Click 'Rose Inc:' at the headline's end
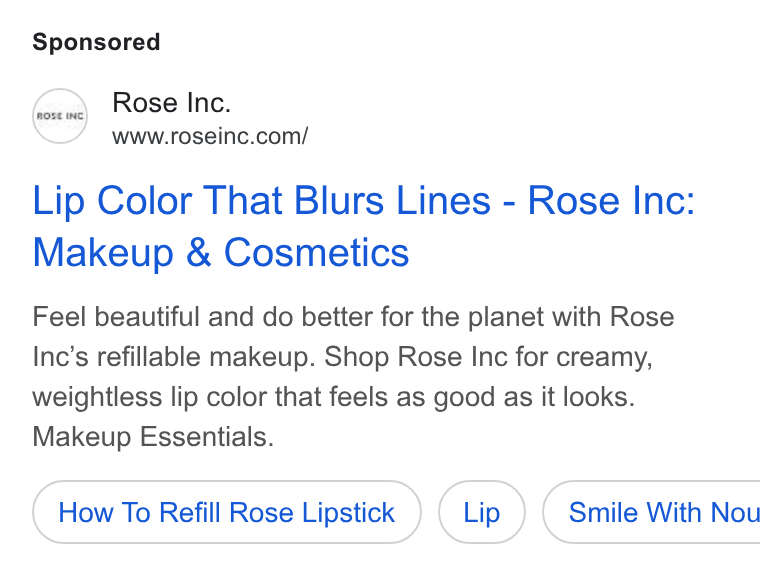Image resolution: width=760 pixels, height=576 pixels. click(x=611, y=201)
